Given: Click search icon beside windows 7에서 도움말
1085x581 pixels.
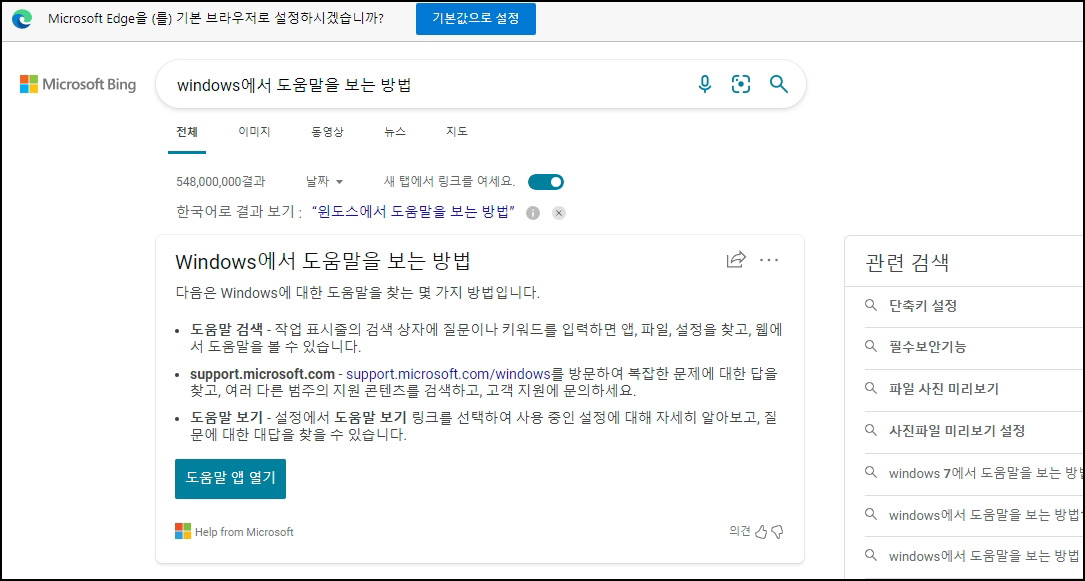Looking at the screenshot, I should (x=871, y=472).
